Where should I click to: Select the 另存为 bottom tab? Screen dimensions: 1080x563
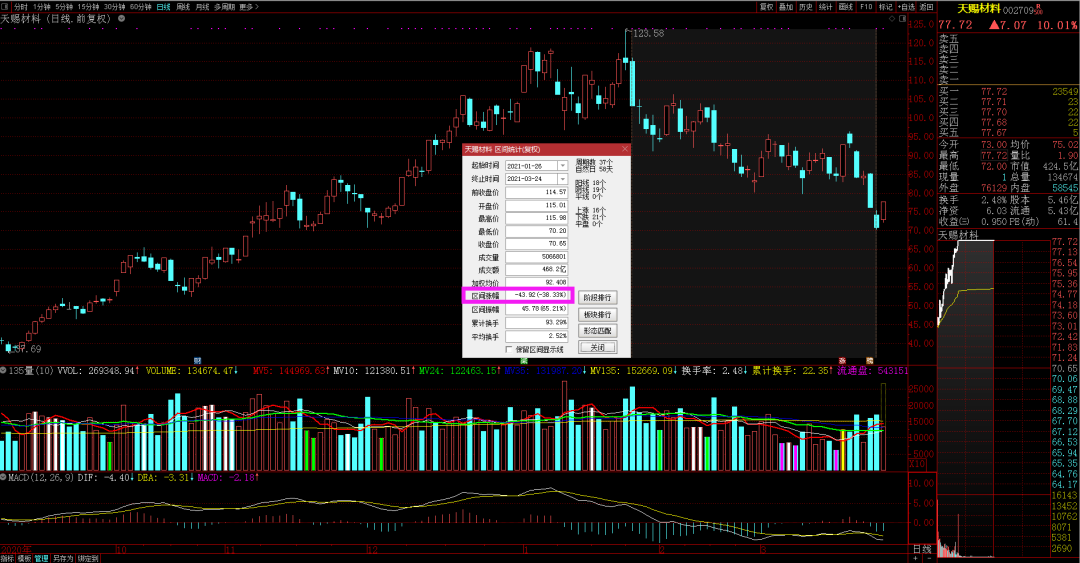click(x=63, y=558)
